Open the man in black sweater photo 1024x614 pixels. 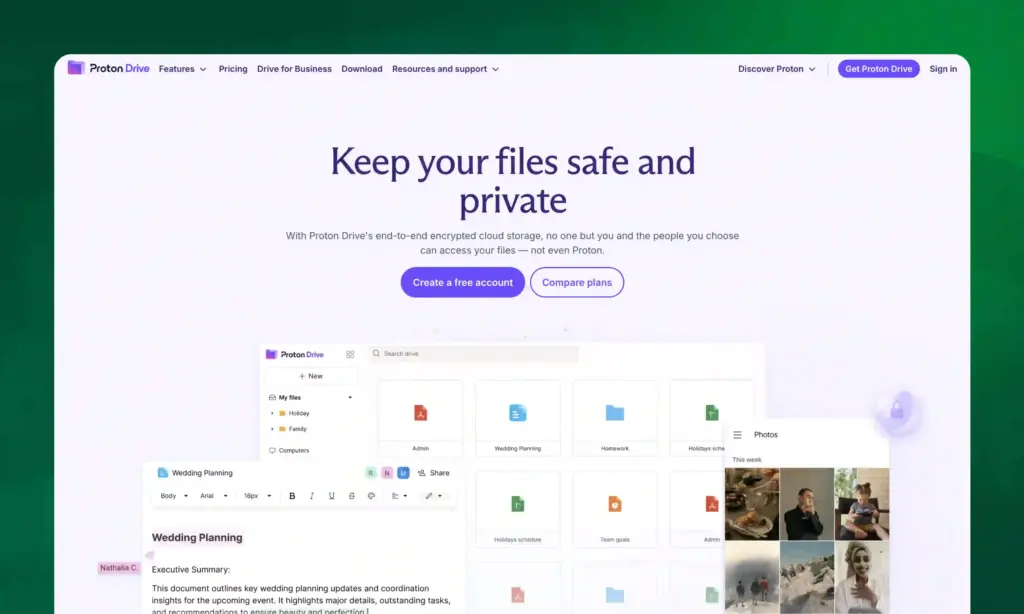click(807, 504)
